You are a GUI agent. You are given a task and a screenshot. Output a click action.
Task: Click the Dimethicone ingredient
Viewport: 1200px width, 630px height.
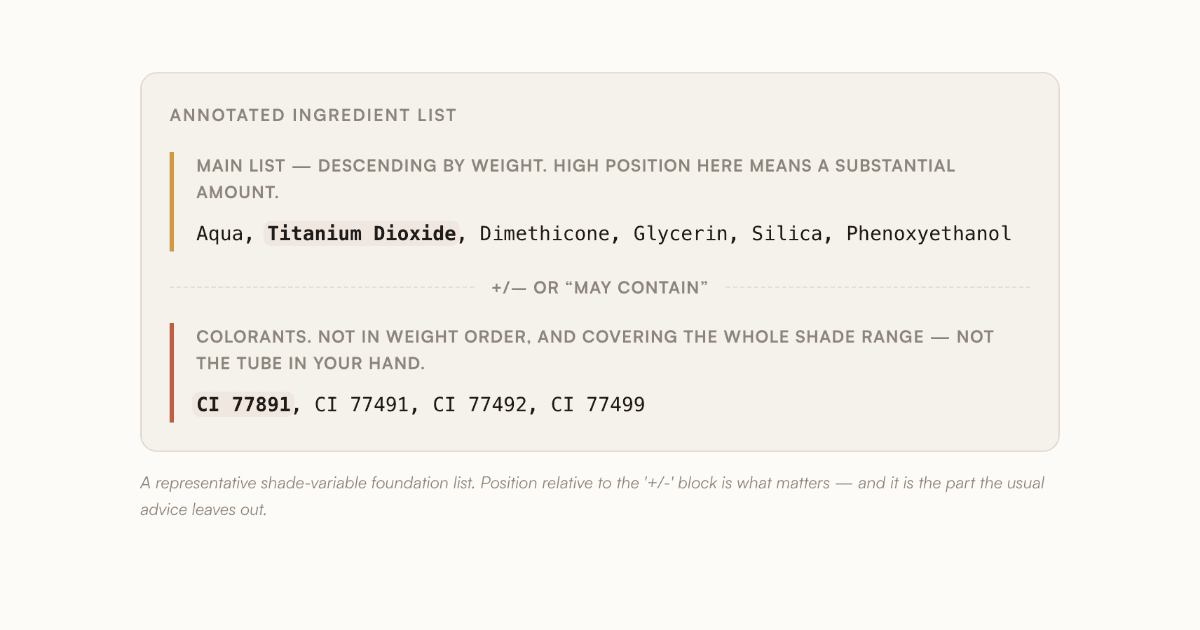point(544,234)
